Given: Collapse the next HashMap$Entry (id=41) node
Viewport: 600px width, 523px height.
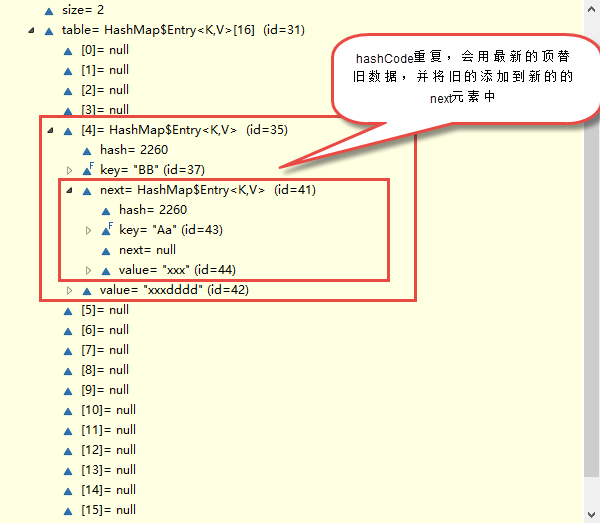Looking at the screenshot, I should 69,190.
